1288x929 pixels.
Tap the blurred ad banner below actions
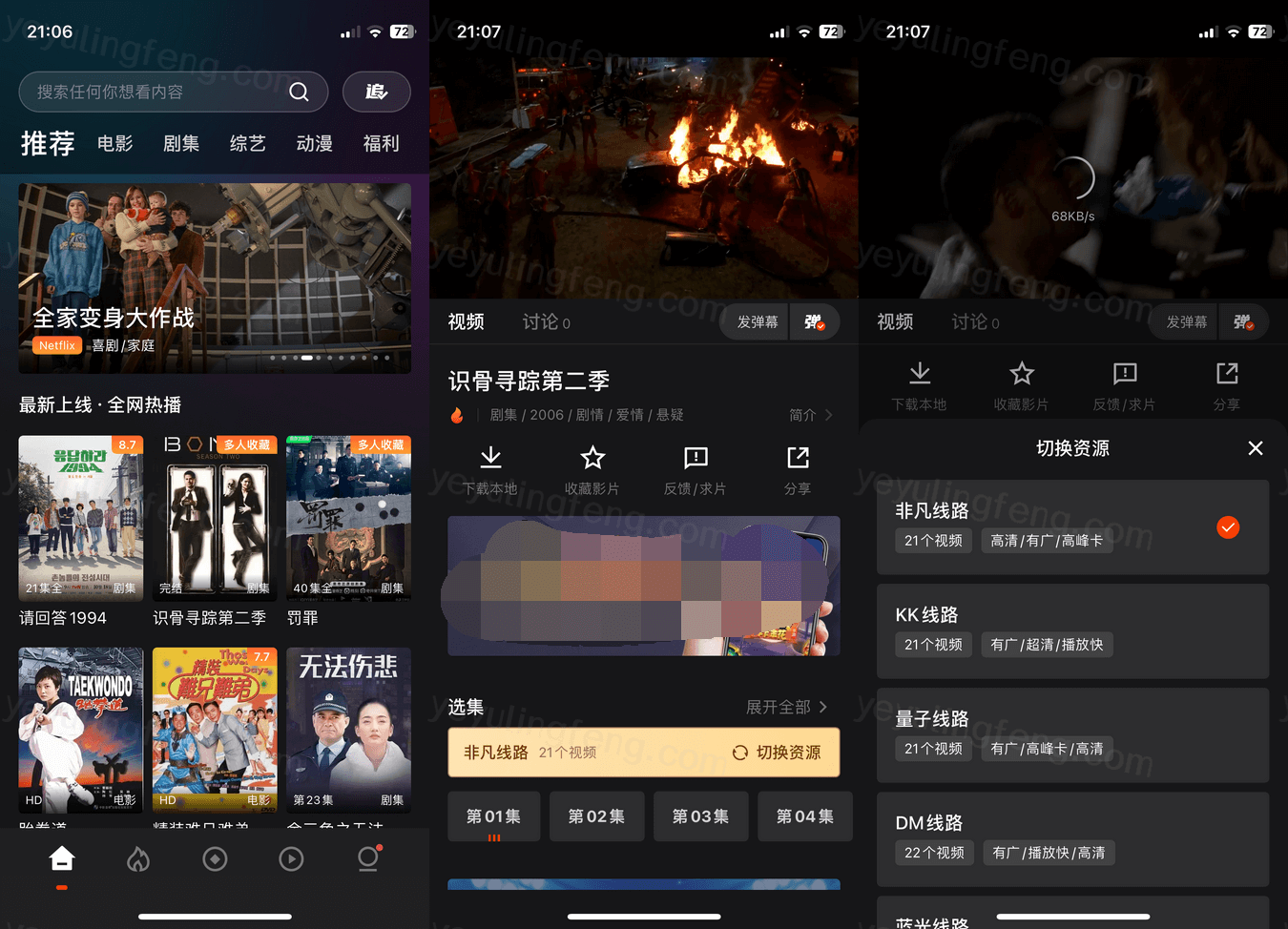644,586
